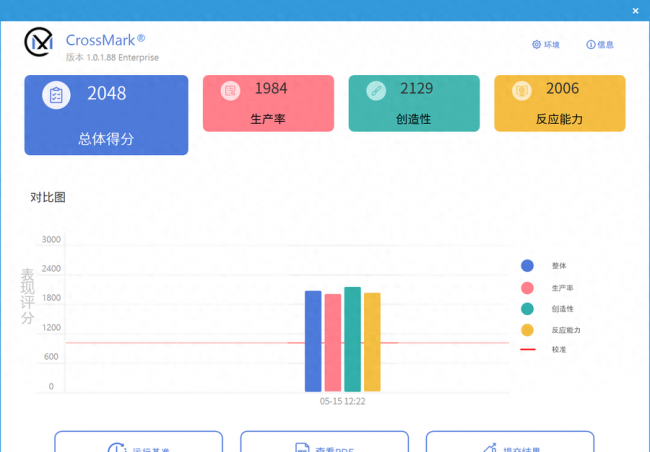Image resolution: width=650 pixels, height=452 pixels.
Task: Click the teal 创造性 legend dot
Action: pos(527,309)
